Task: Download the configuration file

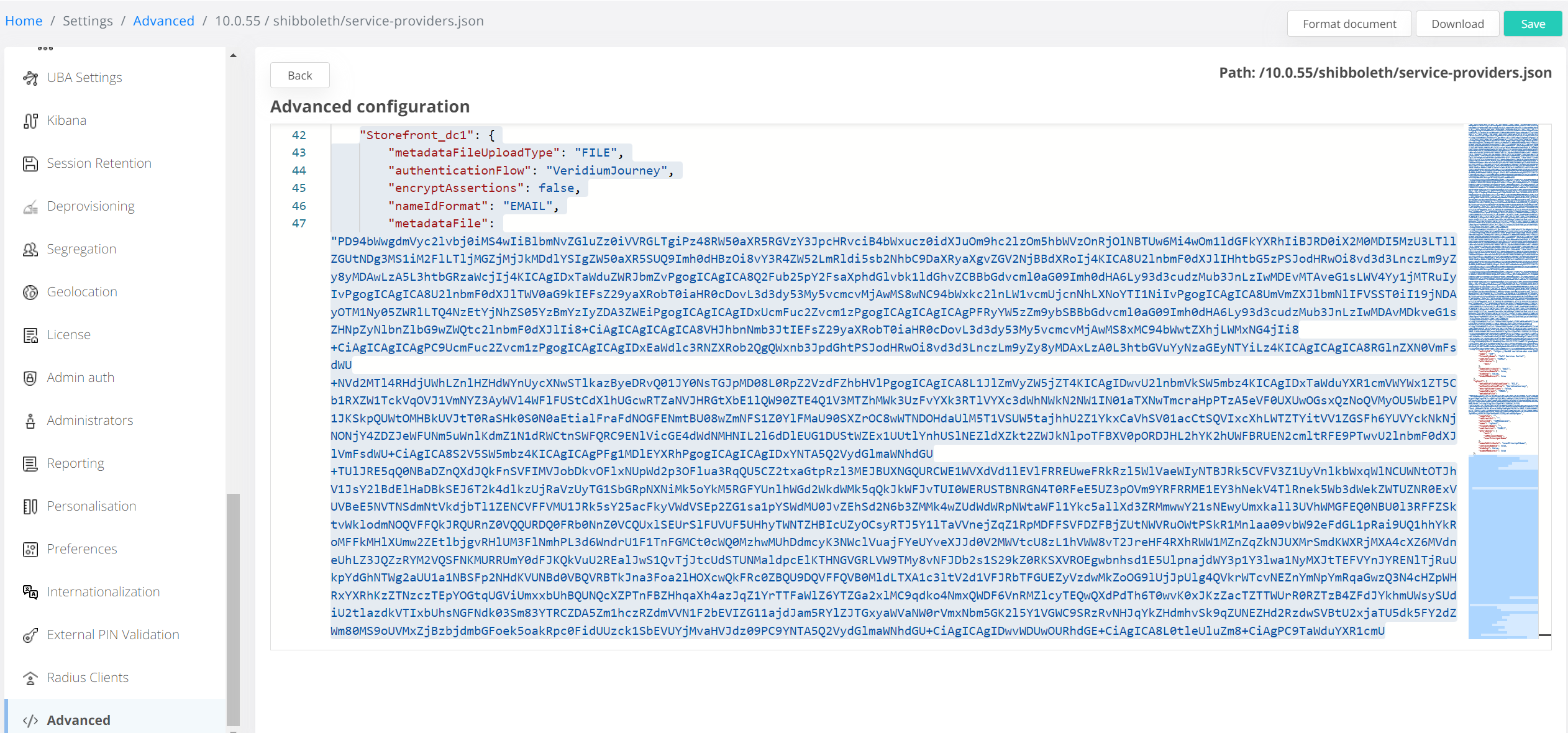Action: [1457, 24]
